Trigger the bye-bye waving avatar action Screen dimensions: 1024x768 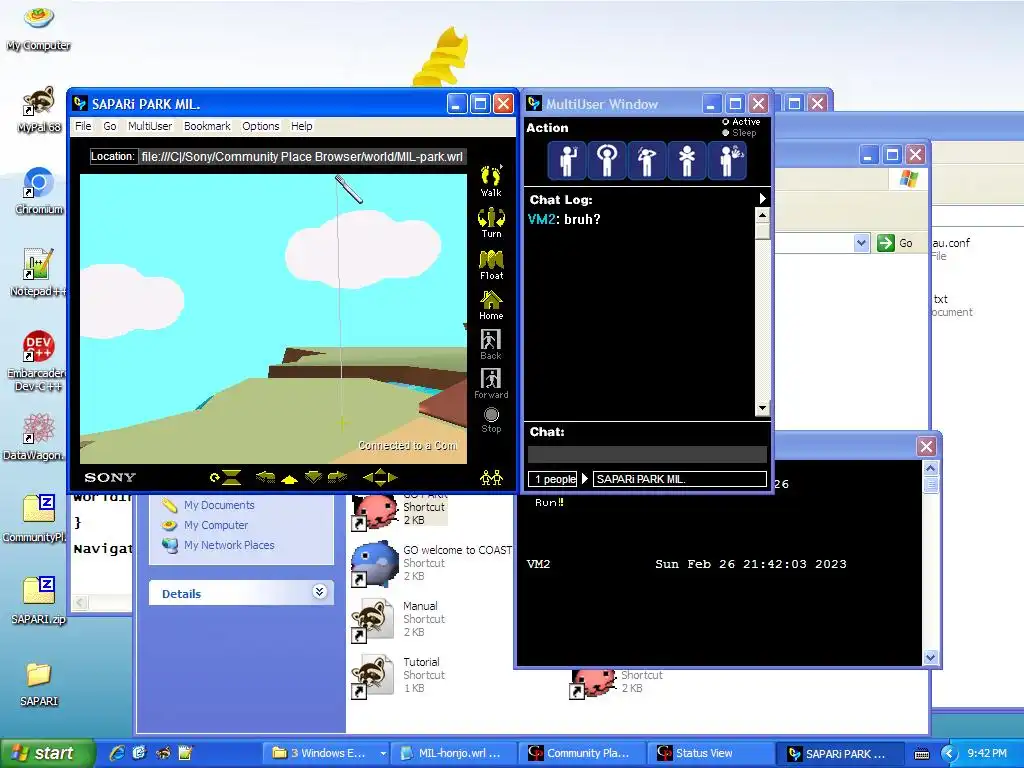coord(728,160)
